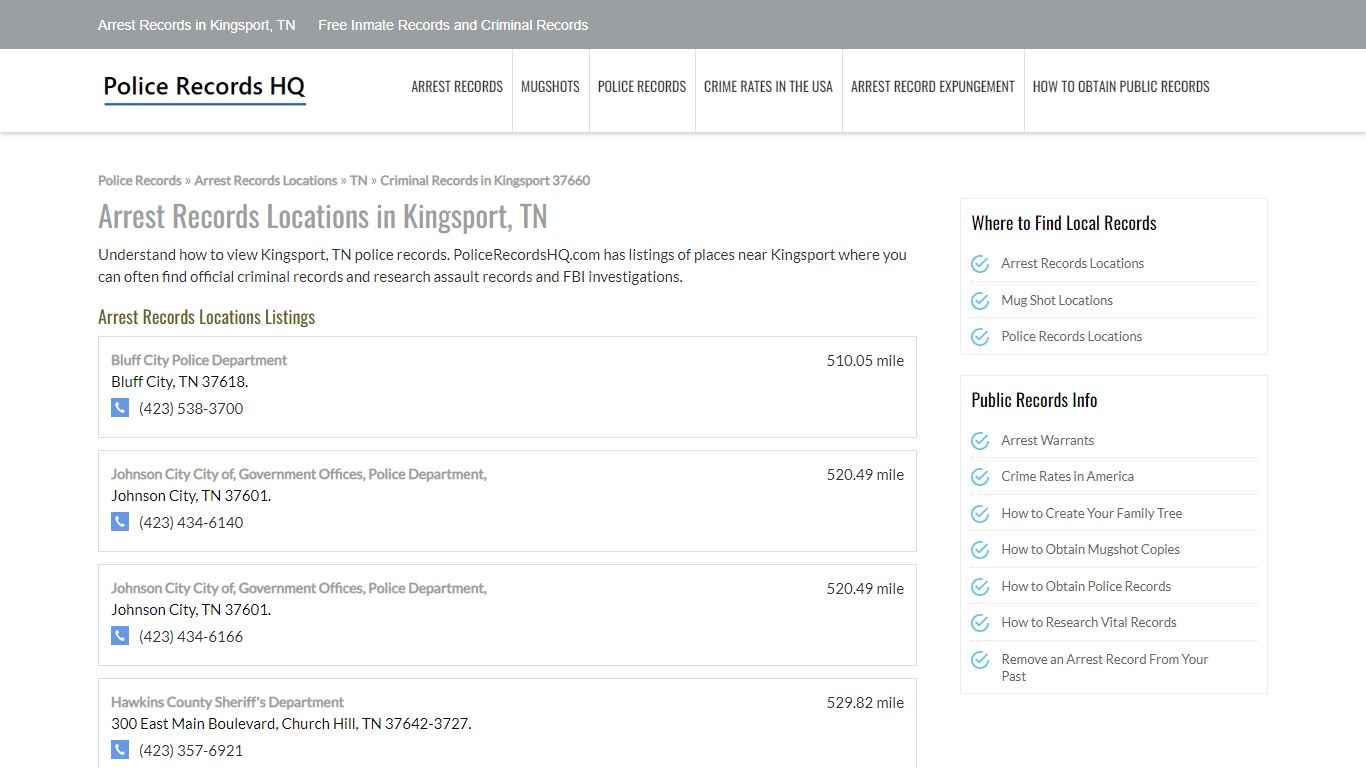Open How to Obtain Mugshot Copies link
Viewport: 1366px width, 768px height.
(x=1091, y=549)
